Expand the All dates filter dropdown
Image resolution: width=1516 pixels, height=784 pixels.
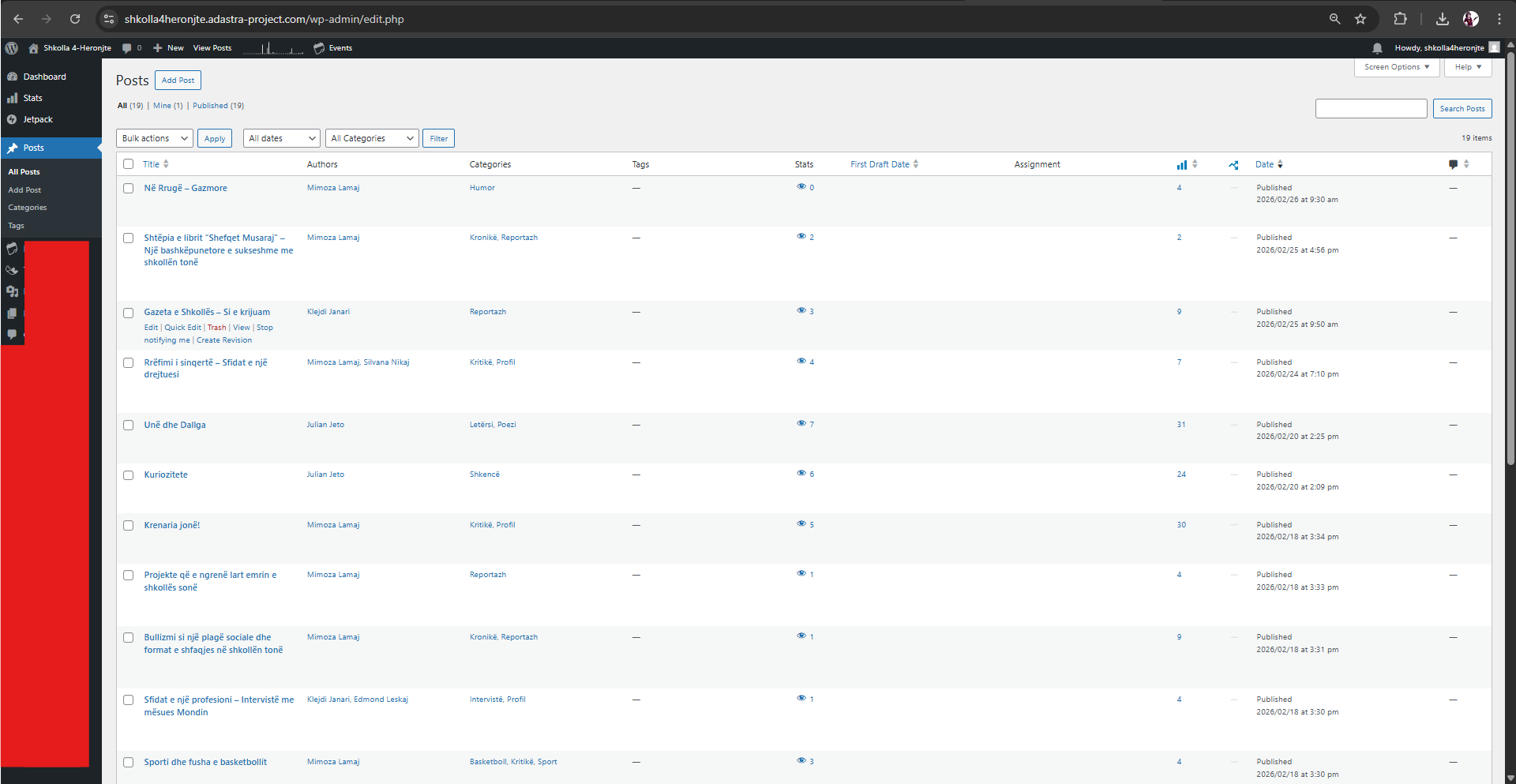click(282, 139)
